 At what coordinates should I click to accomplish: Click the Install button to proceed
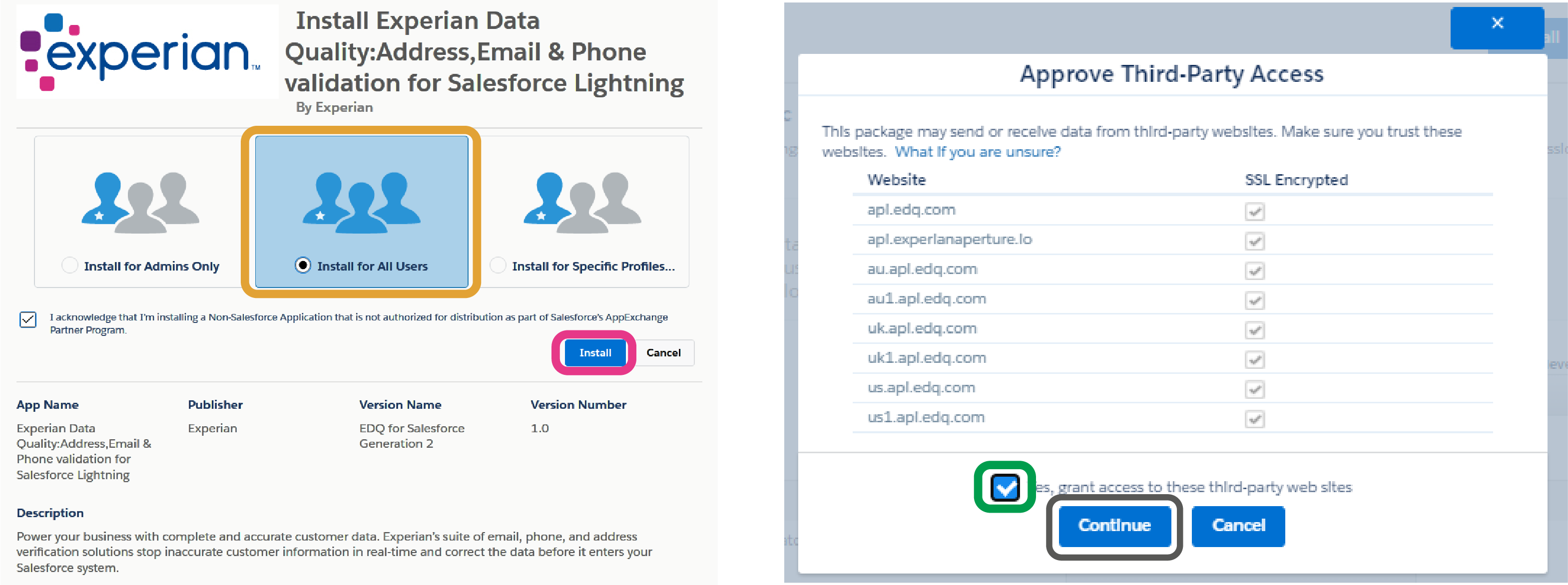(592, 353)
